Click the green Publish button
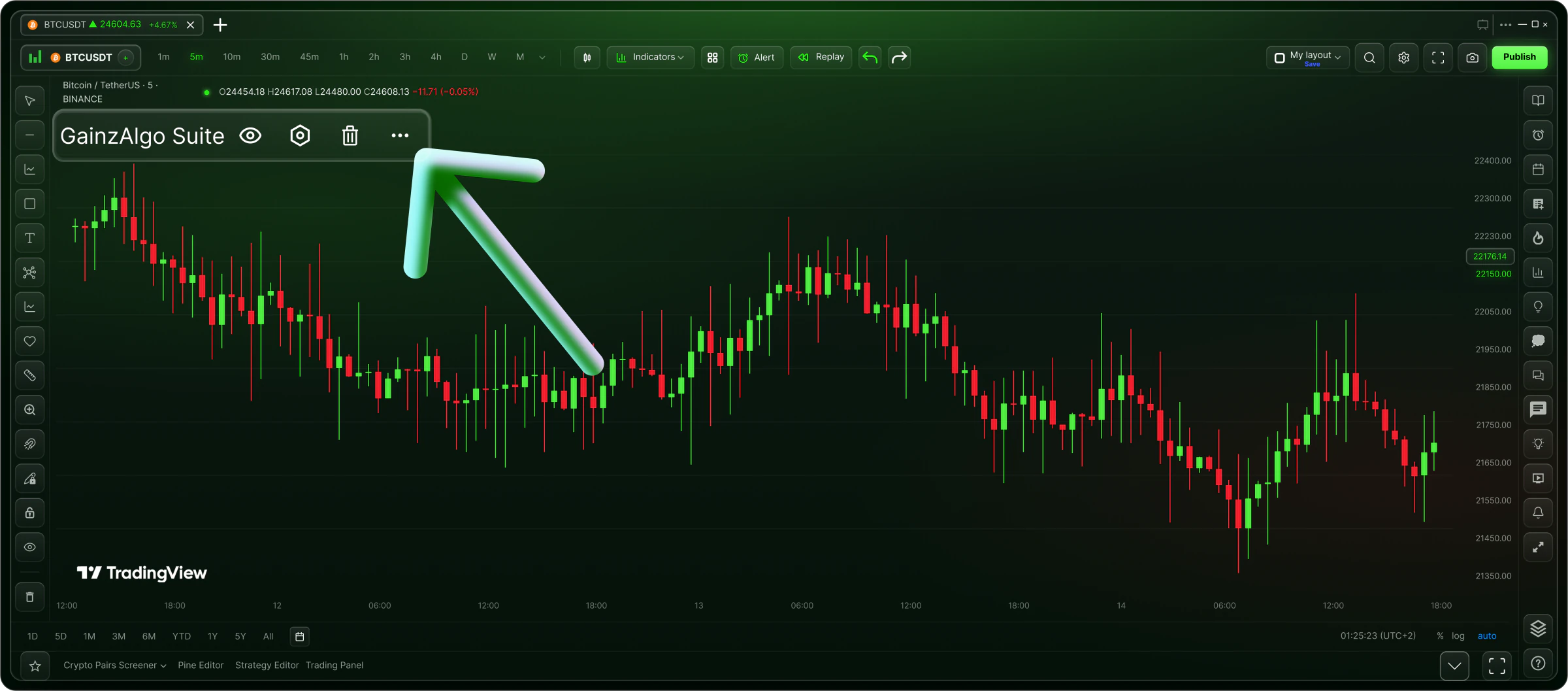 pos(1520,58)
